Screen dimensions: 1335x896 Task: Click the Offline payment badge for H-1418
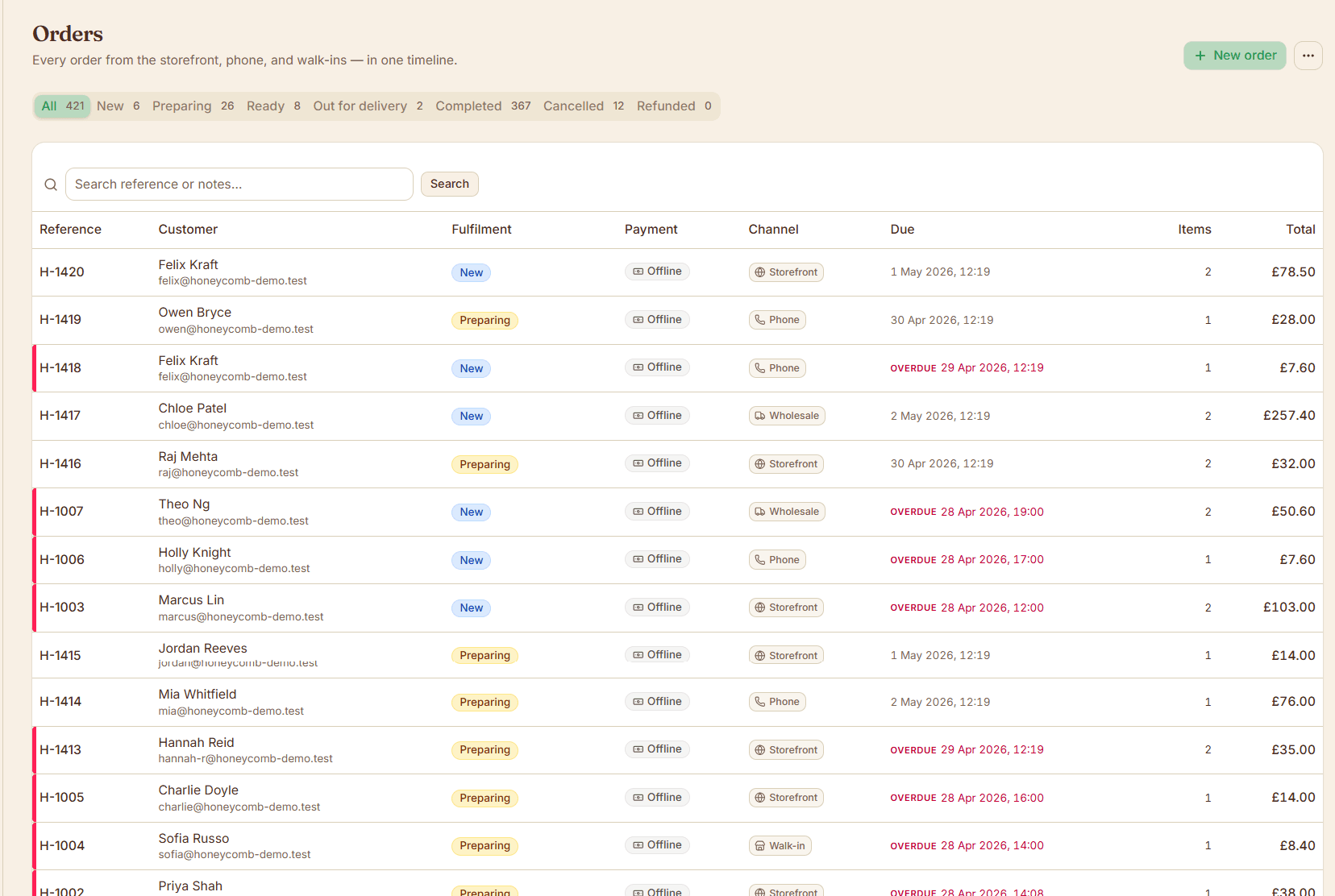pos(657,367)
